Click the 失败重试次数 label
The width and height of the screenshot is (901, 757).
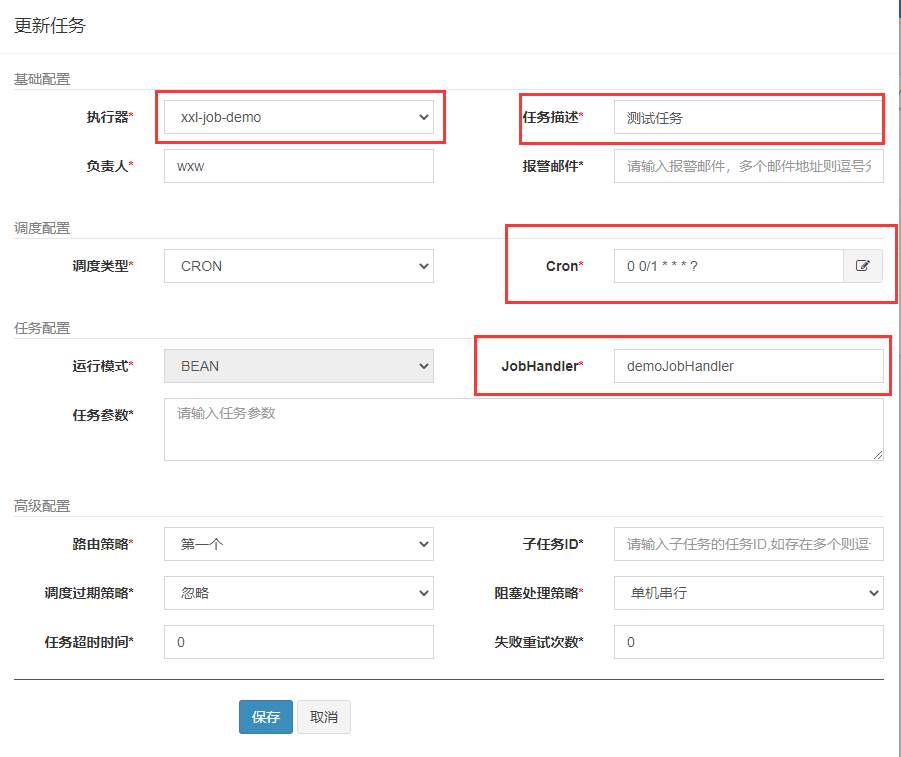click(x=538, y=642)
